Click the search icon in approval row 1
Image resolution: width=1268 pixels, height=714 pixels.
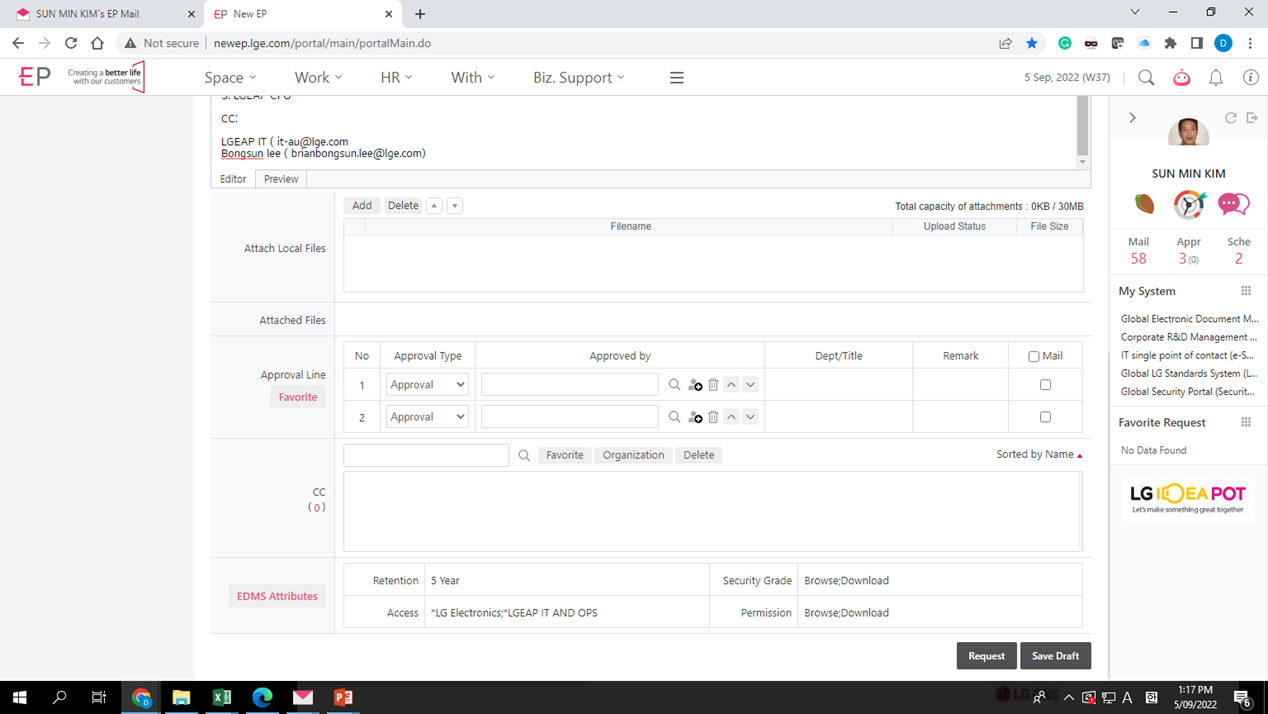click(674, 385)
